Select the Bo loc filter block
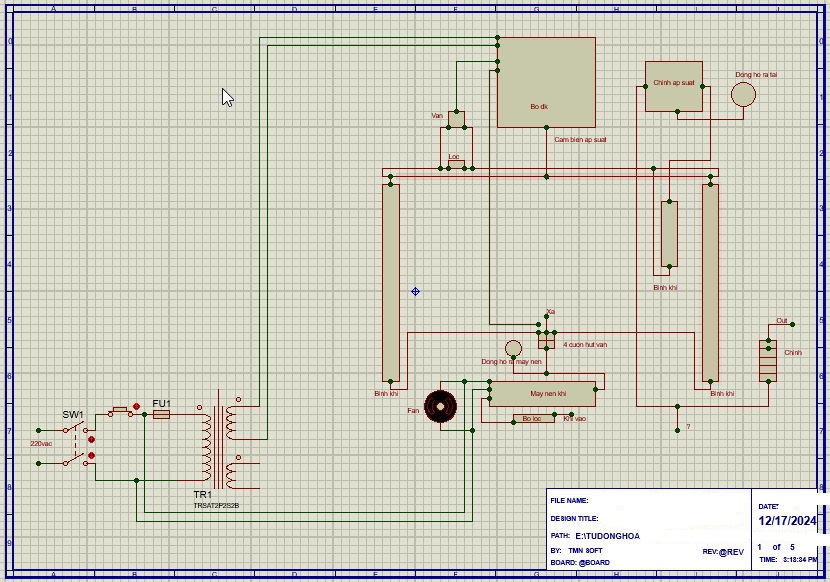The height and width of the screenshot is (582, 830). click(x=534, y=418)
